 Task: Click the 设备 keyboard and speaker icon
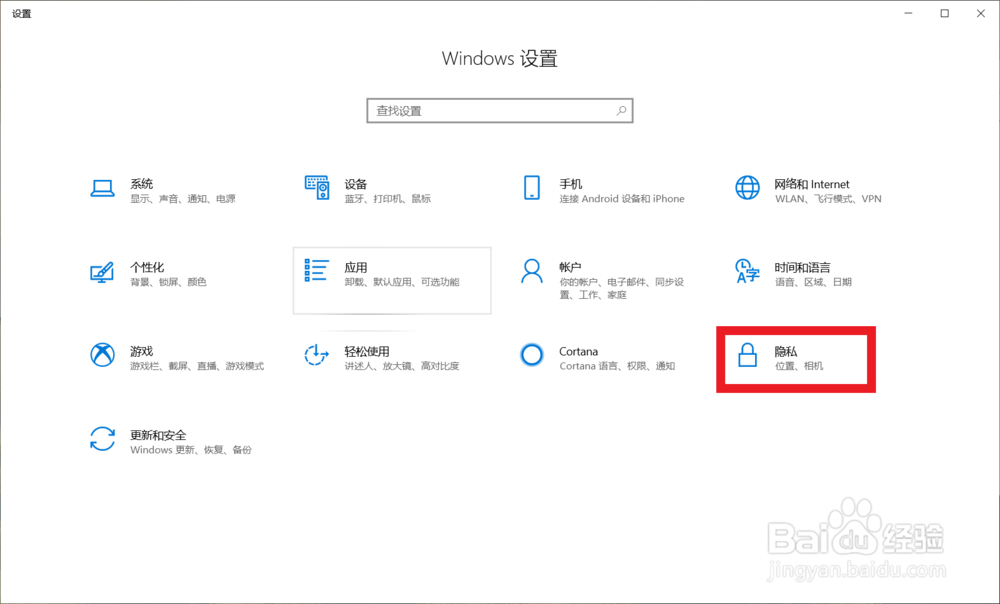click(317, 188)
